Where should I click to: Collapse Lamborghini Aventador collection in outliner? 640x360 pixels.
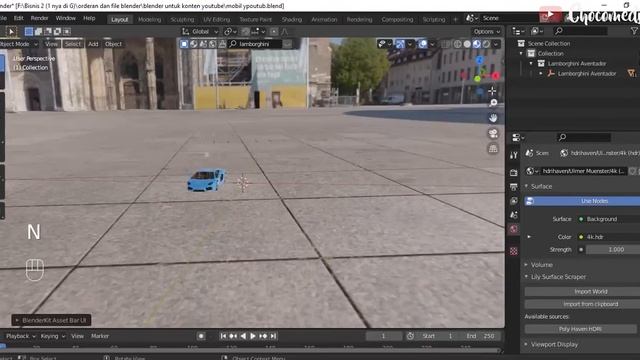click(x=531, y=64)
